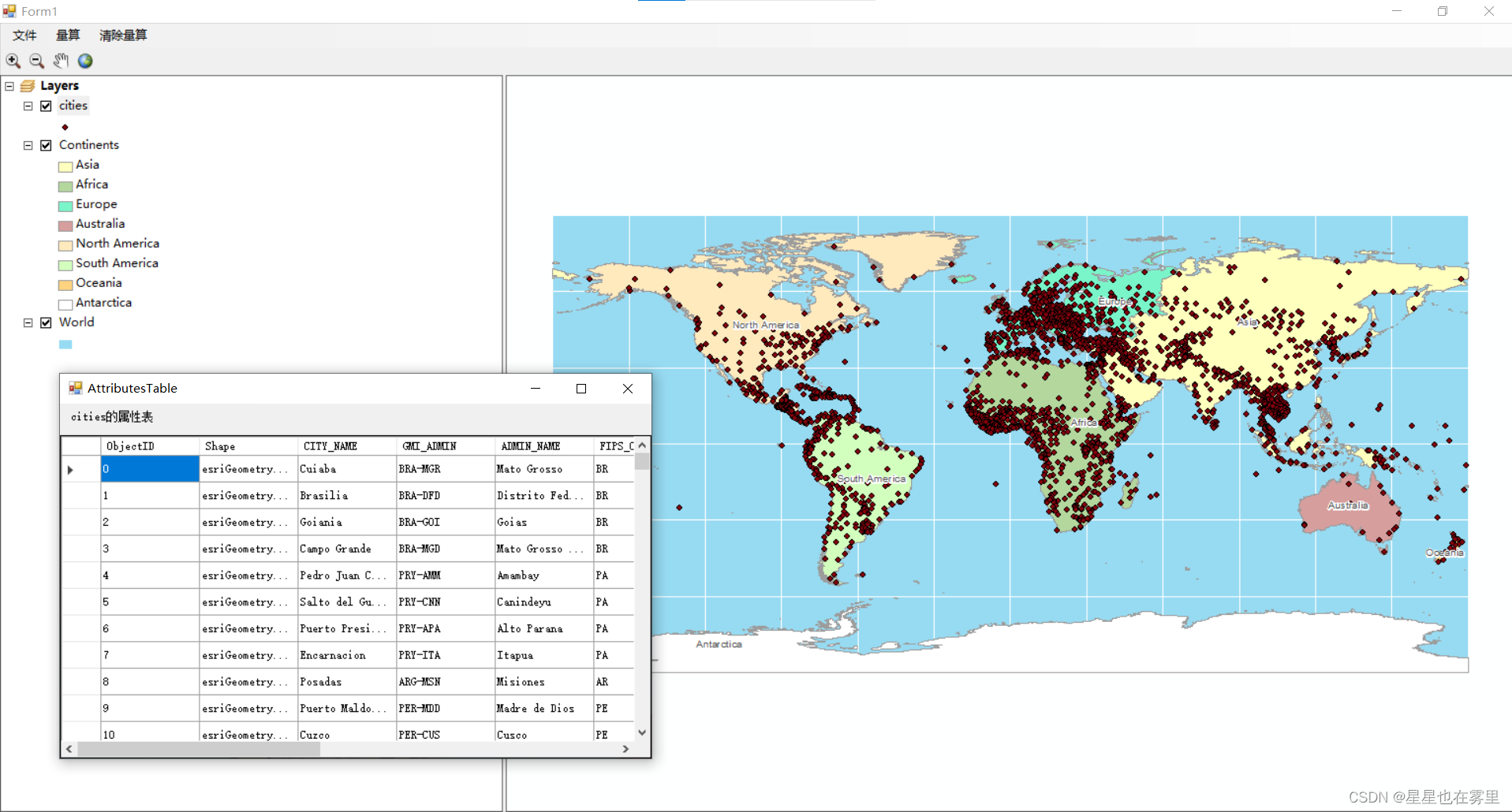Close the Form1 main window

tap(1488, 11)
